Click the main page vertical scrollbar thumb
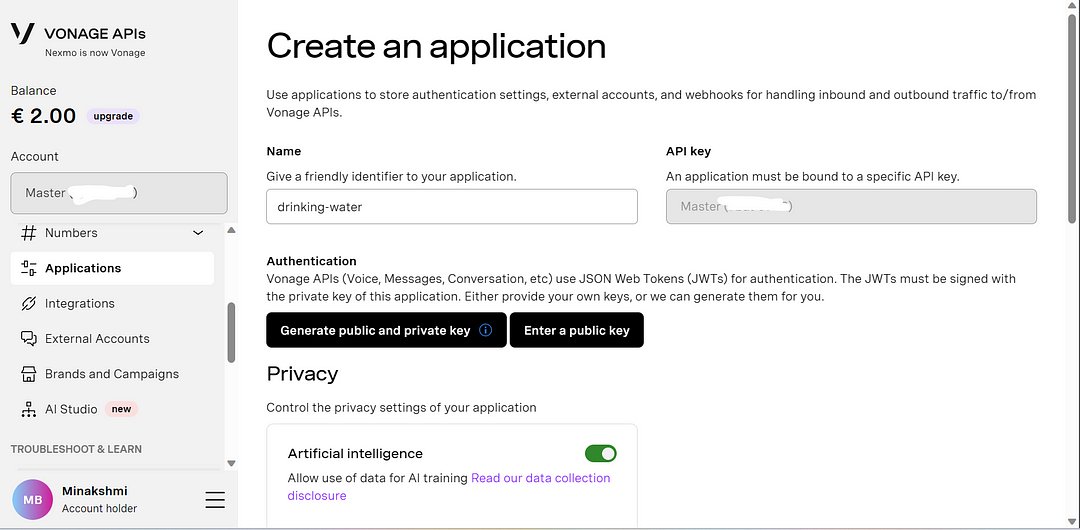1080x530 pixels. tap(1072, 117)
